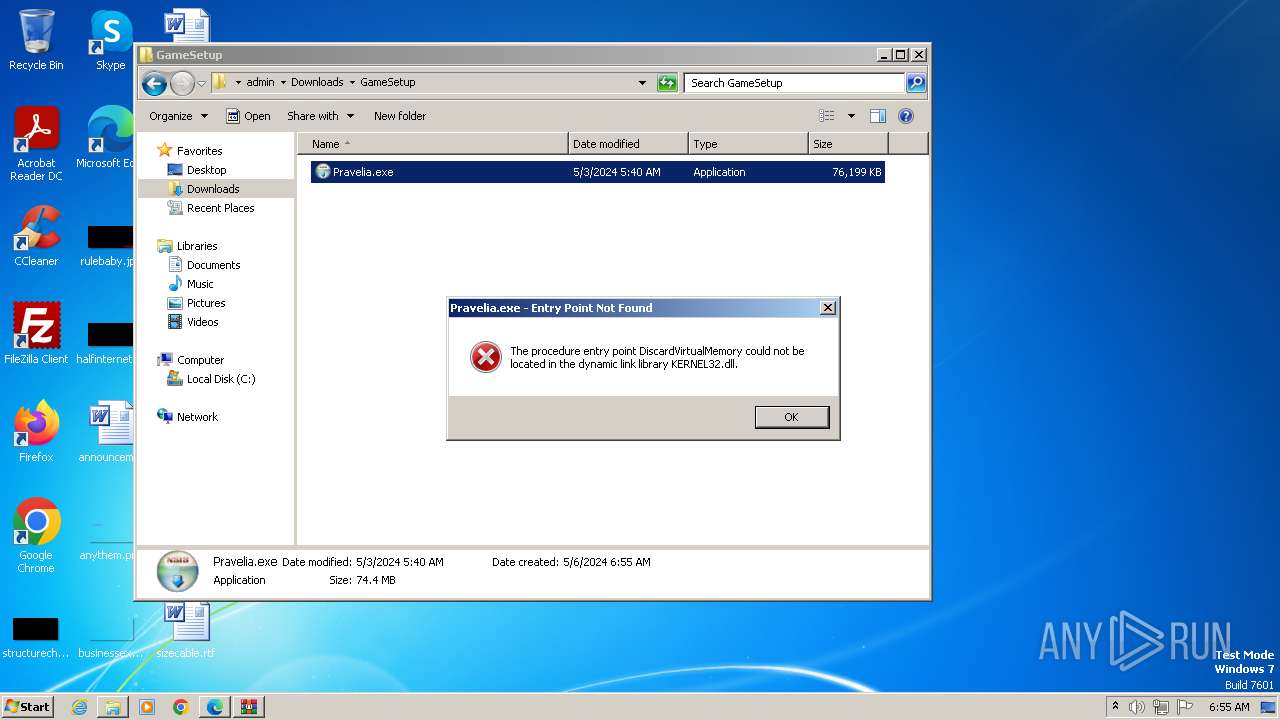1280x720 pixels.
Task: Select the Pravelia.exe file row
Action: [597, 172]
